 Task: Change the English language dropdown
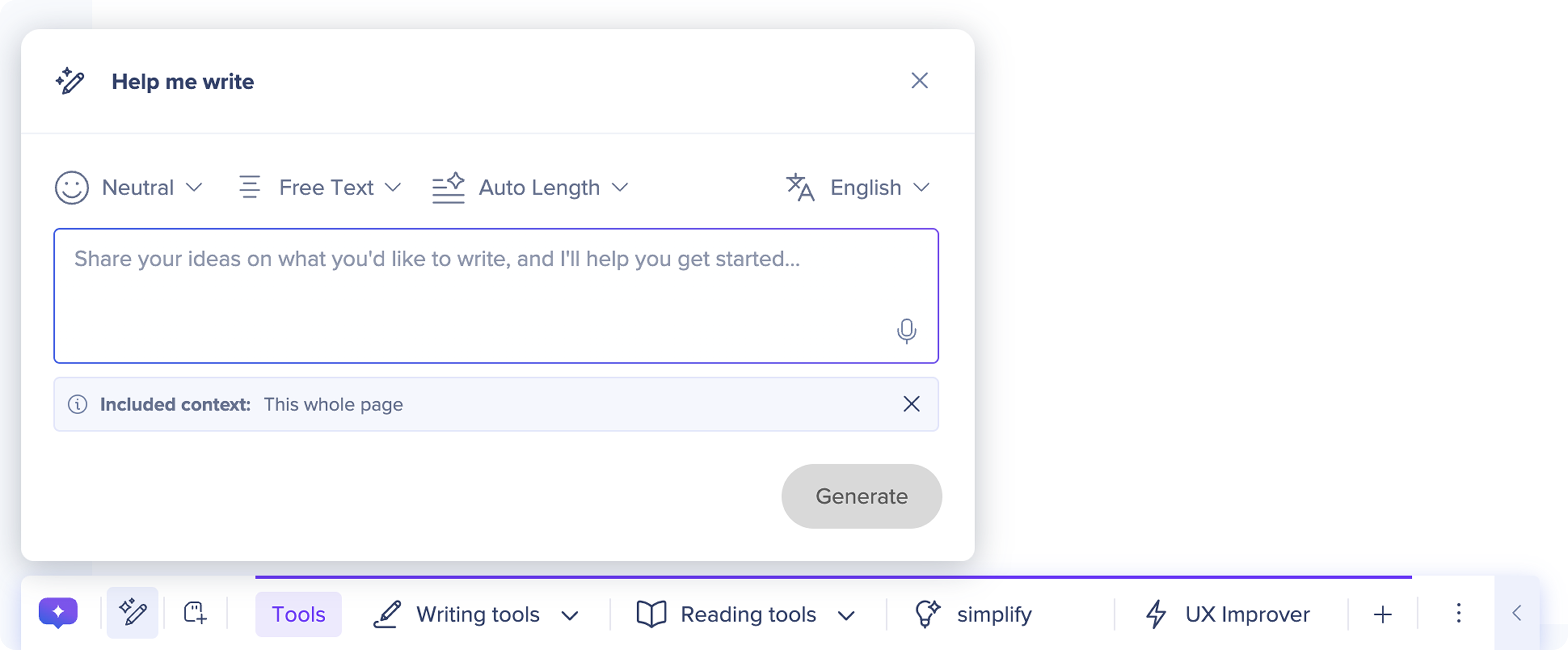pyautogui.click(x=858, y=188)
